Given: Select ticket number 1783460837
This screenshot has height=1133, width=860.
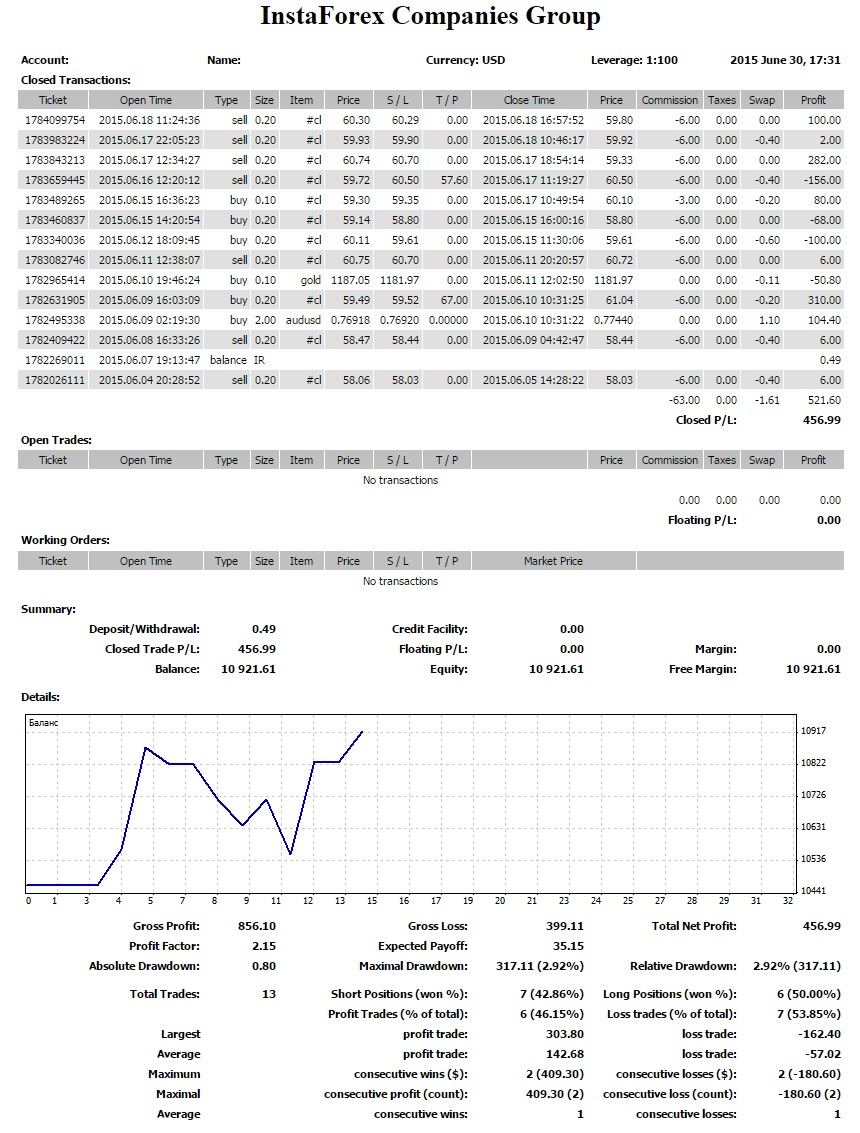Looking at the screenshot, I should point(55,220).
